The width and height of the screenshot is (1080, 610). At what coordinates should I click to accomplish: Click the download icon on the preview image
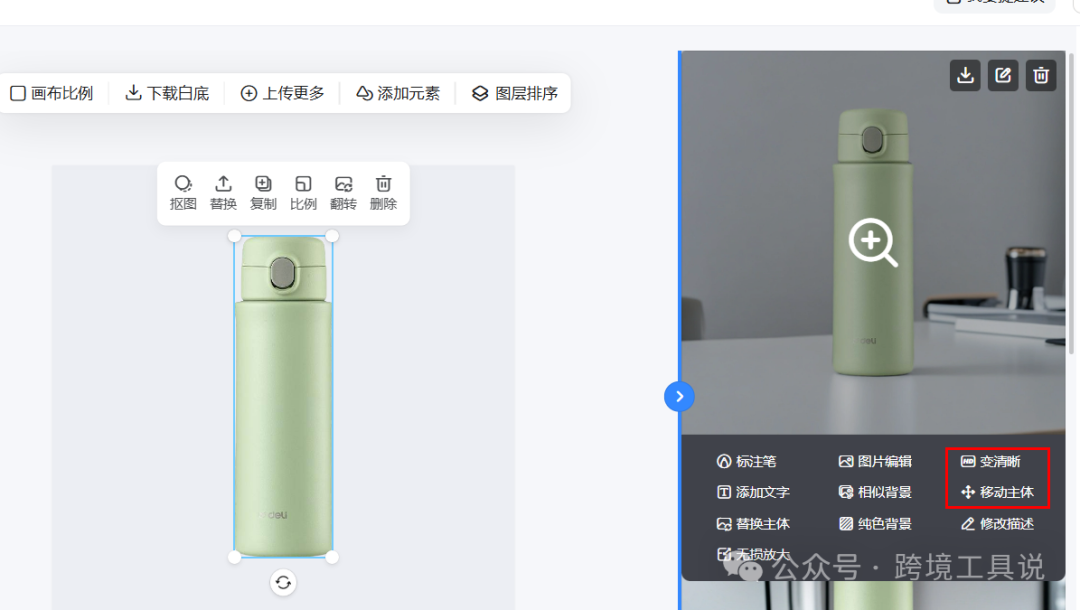click(x=964, y=75)
